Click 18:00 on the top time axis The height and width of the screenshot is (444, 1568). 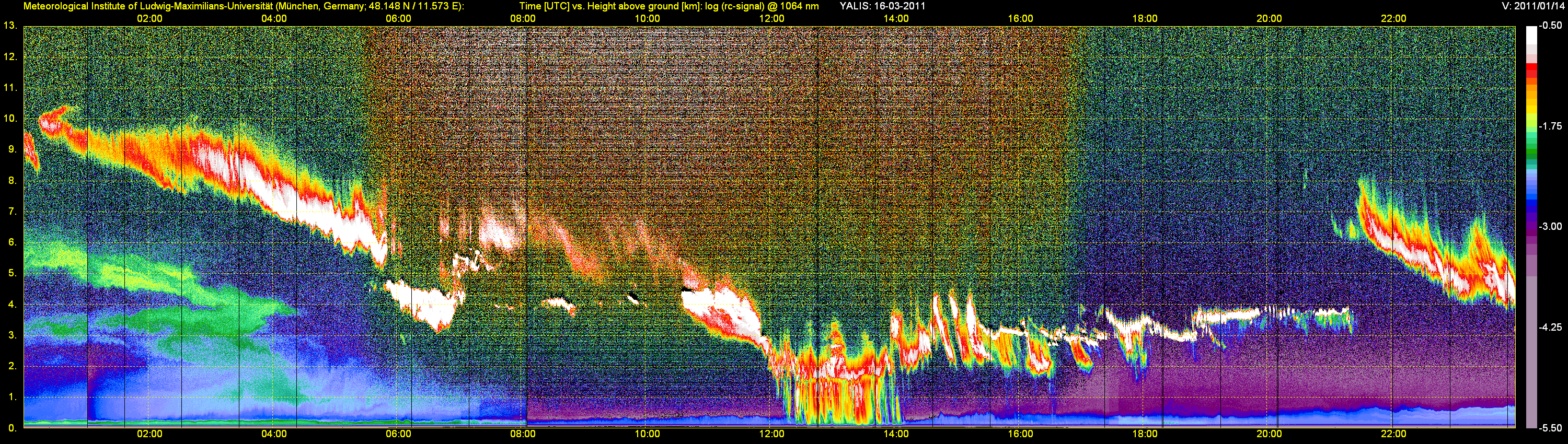click(1145, 19)
